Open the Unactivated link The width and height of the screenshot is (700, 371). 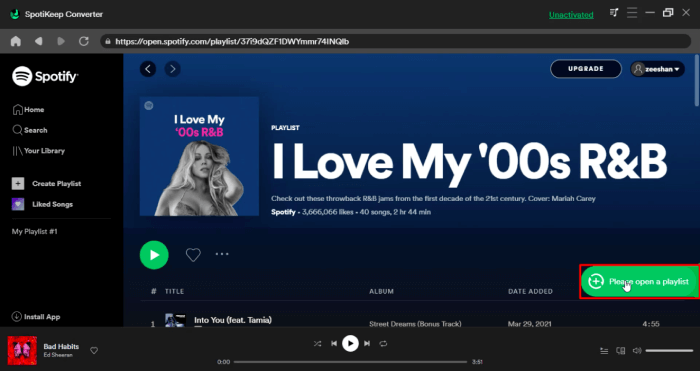point(571,15)
